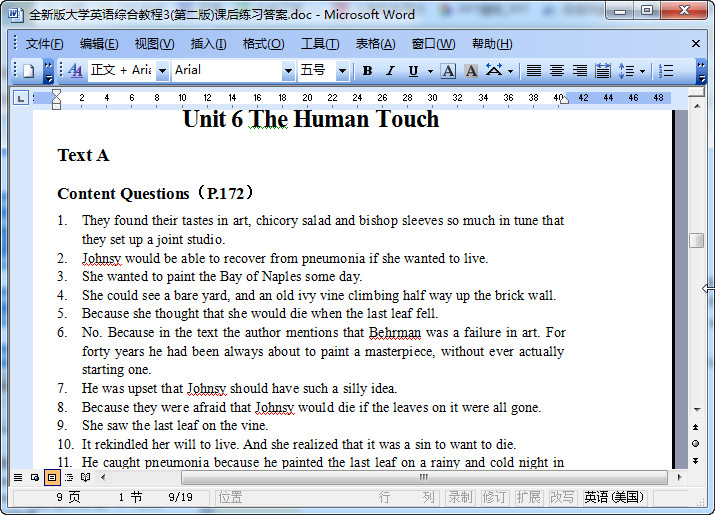Go to next page button
This screenshot has width=715, height=515.
[x=696, y=461]
